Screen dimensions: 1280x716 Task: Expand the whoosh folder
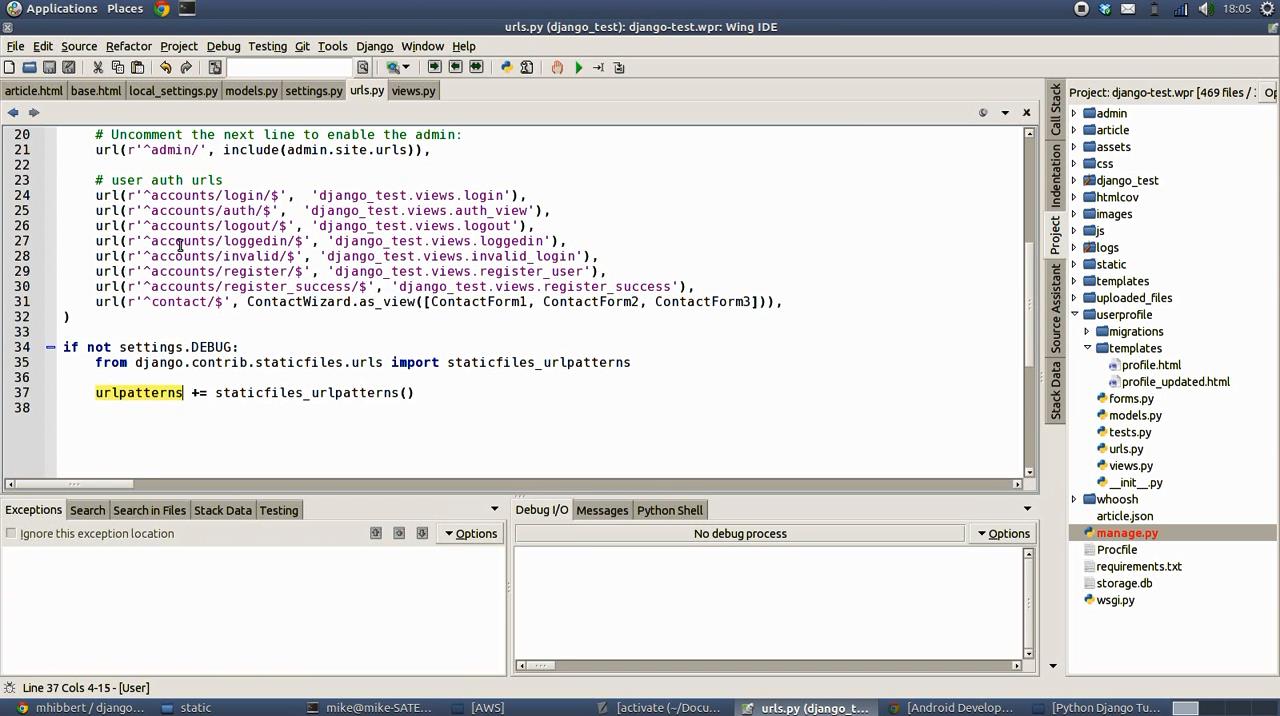(1074, 499)
